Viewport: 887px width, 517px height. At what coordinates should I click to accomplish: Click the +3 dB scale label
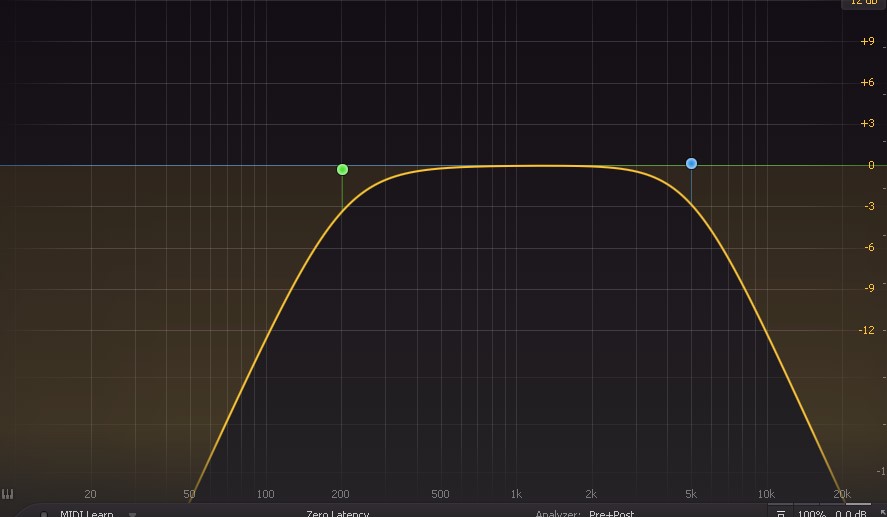[x=867, y=123]
